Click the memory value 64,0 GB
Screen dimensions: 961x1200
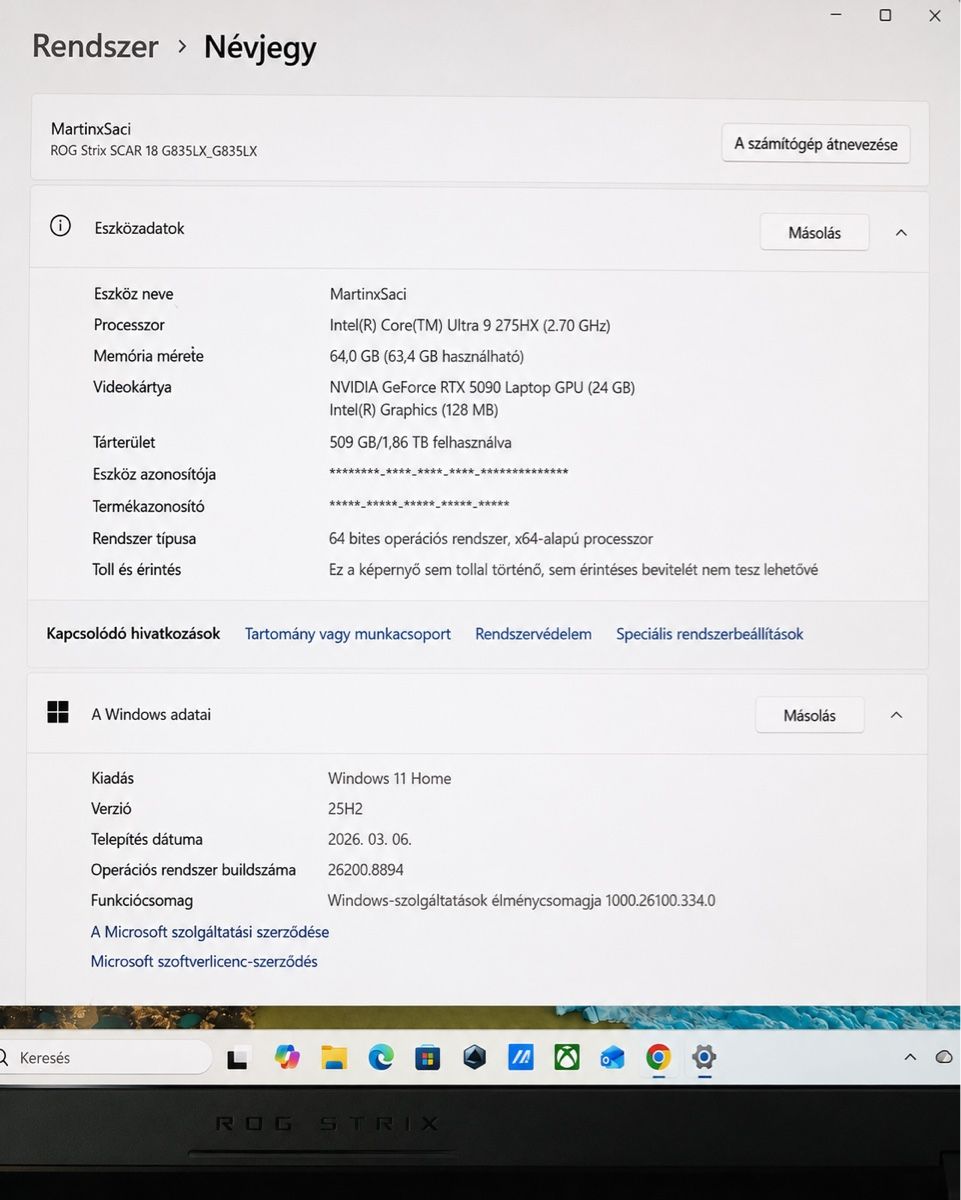pyautogui.click(x=427, y=356)
